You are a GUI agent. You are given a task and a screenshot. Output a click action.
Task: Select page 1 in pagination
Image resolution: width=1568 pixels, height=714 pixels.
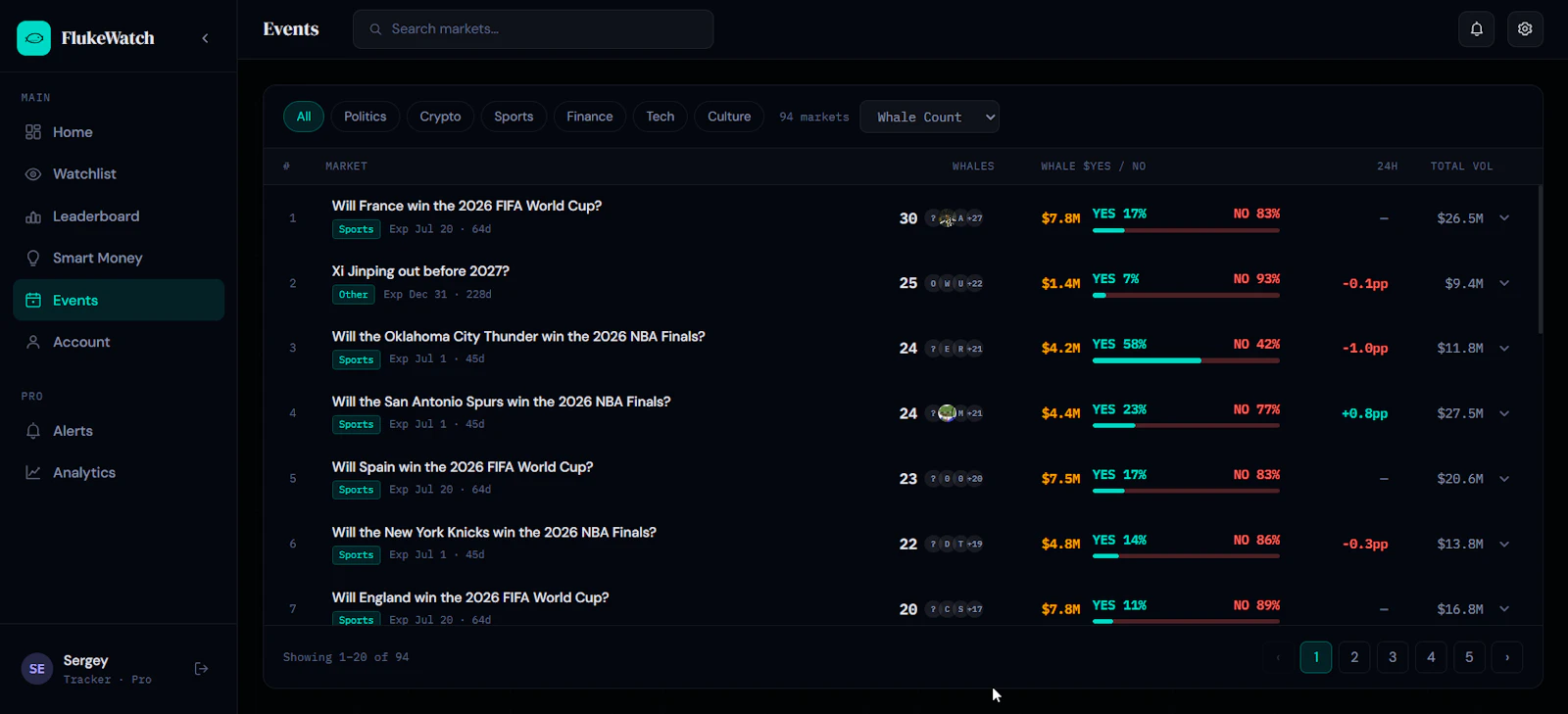point(1316,657)
